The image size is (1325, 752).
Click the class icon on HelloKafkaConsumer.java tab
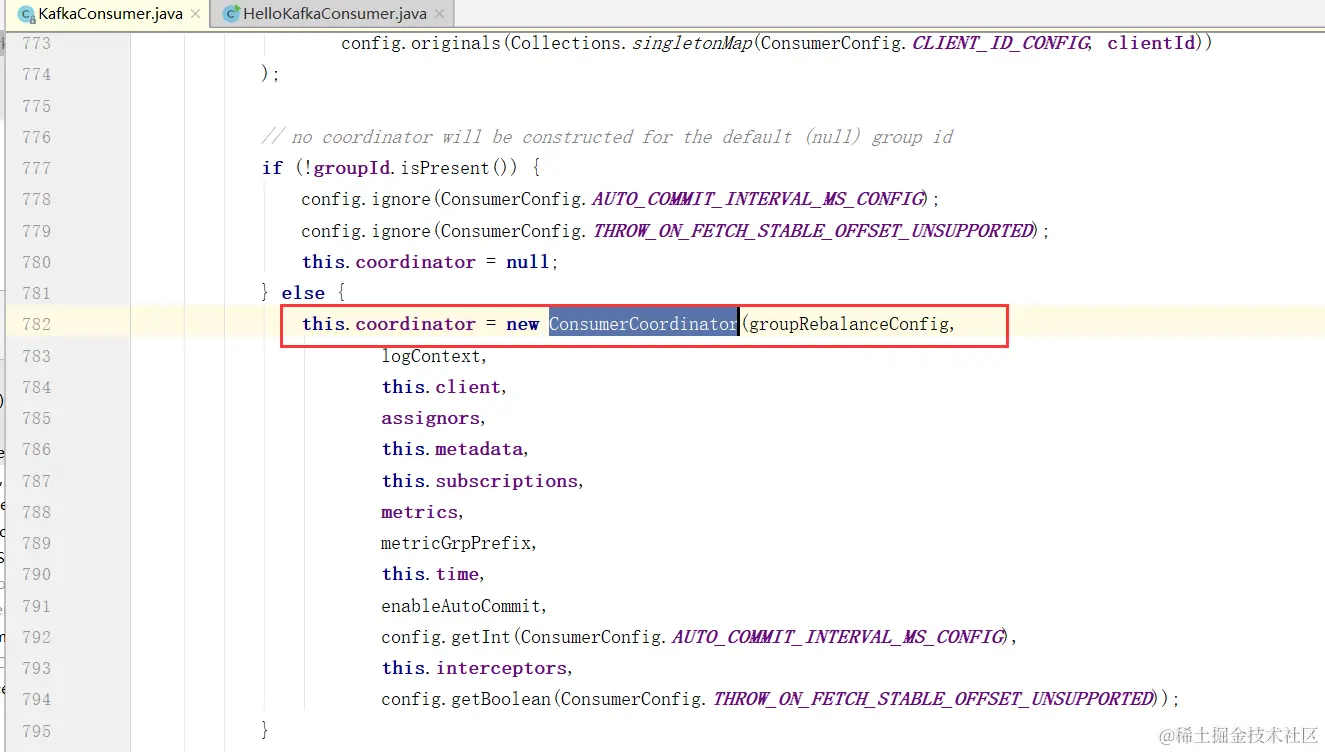click(231, 14)
